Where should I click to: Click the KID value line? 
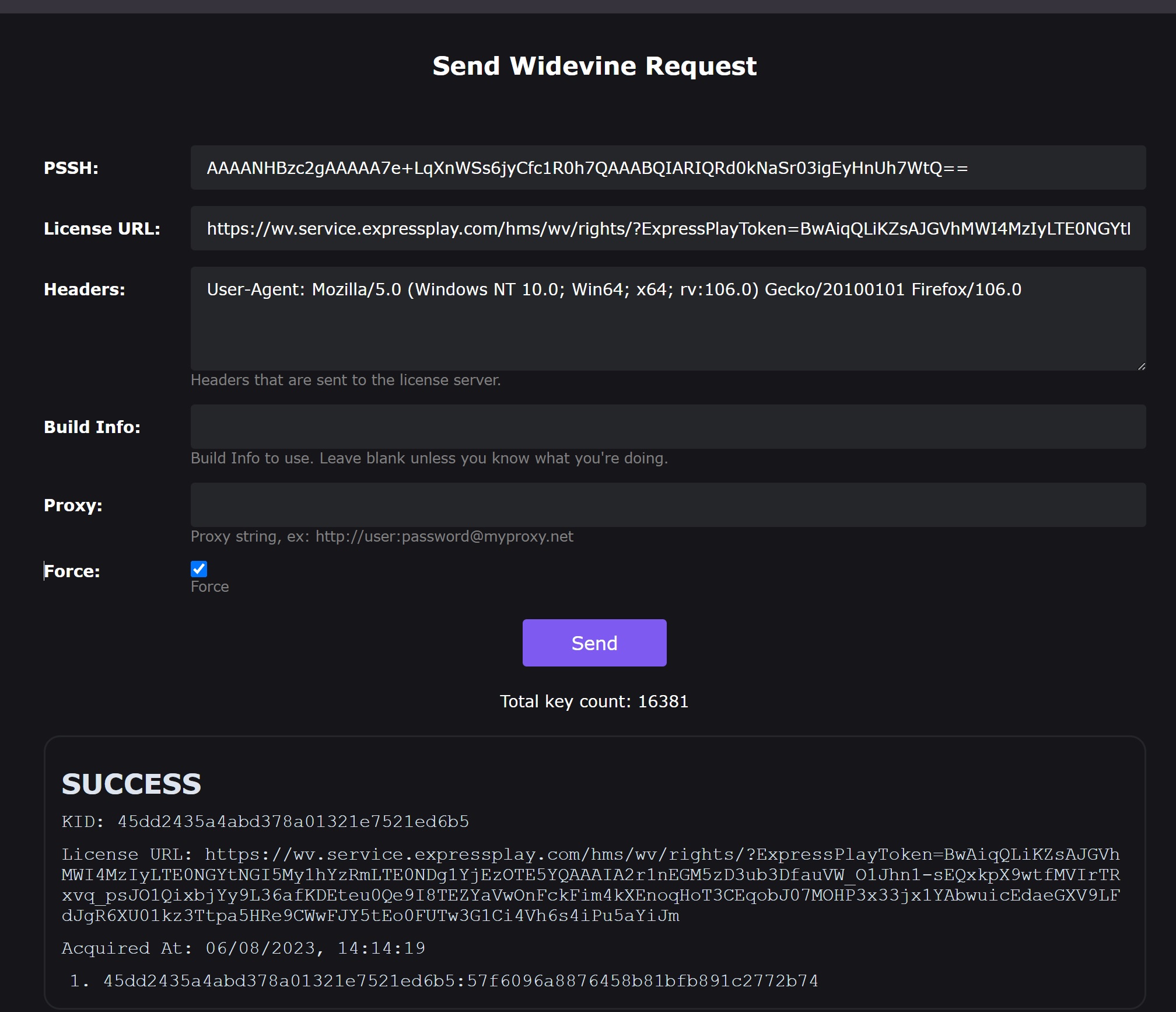tap(265, 822)
